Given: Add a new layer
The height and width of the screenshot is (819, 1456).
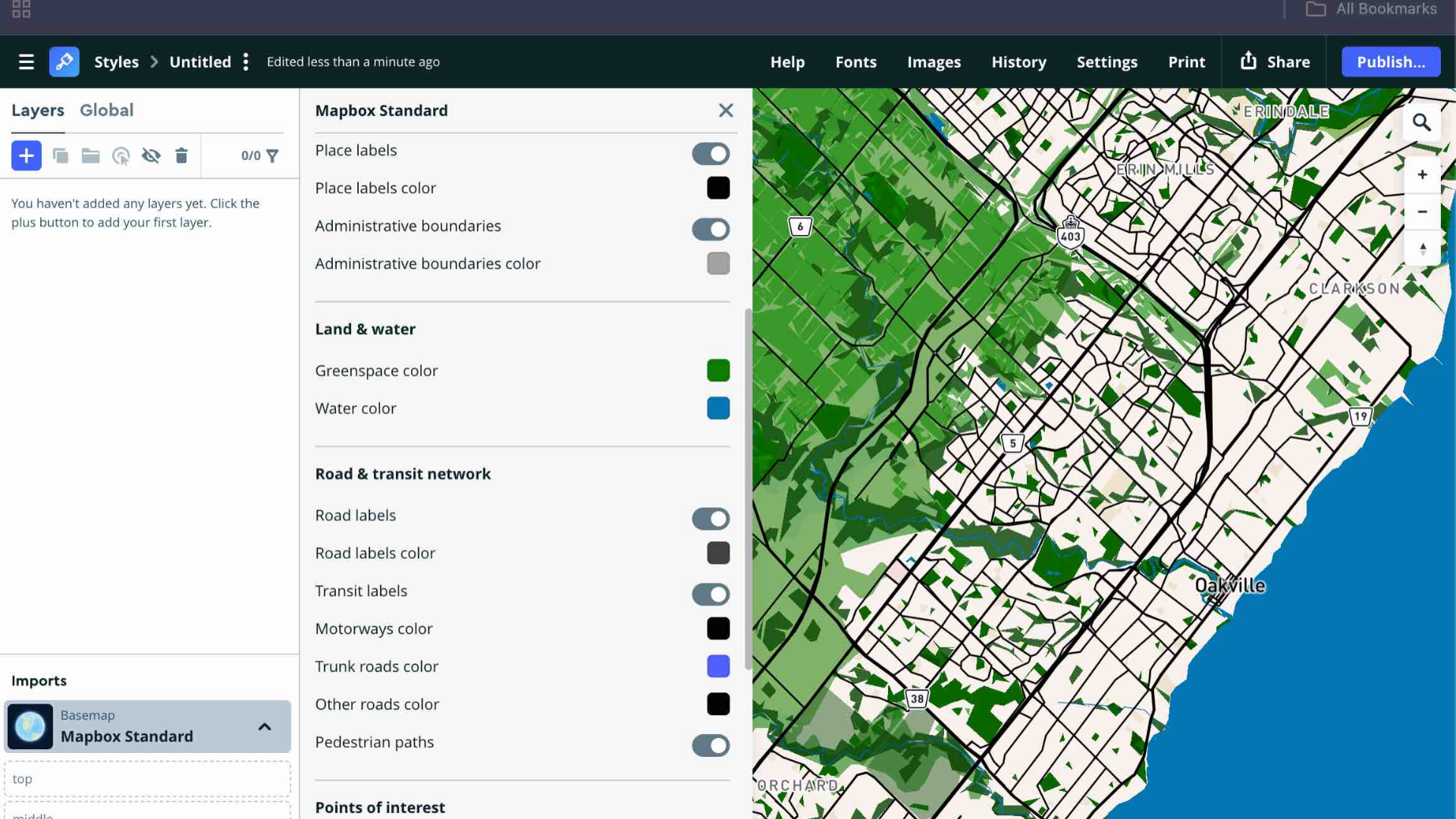Looking at the screenshot, I should (26, 155).
